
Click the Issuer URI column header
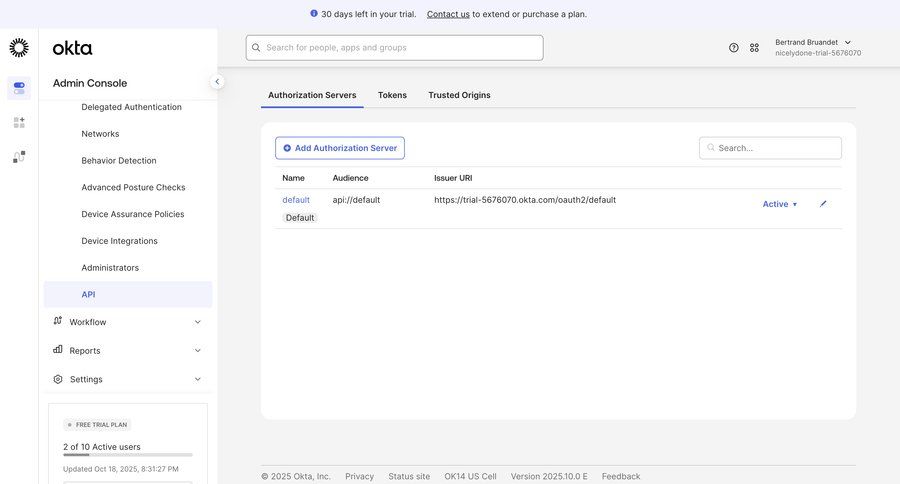(453, 178)
